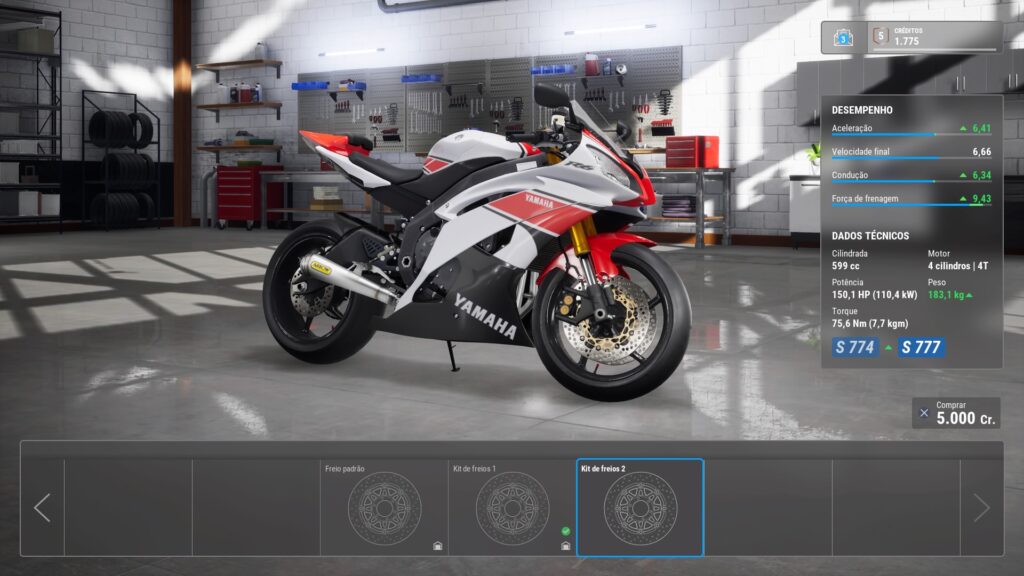Click the Condução performance bar
1024x576 pixels.
tap(911, 182)
